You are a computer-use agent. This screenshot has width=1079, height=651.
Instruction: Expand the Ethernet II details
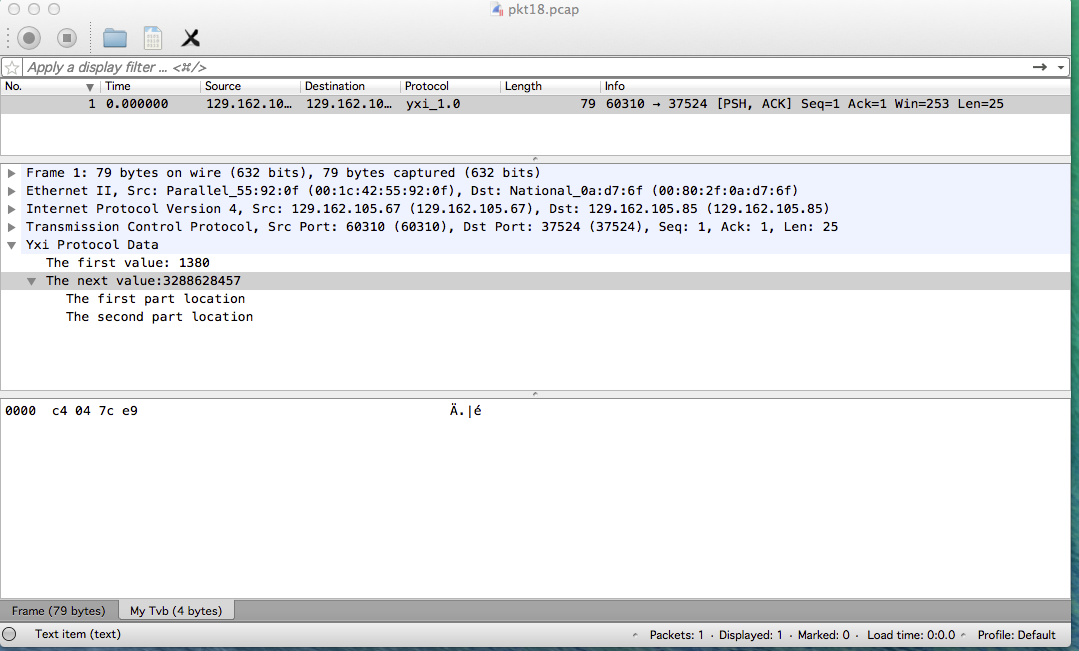(x=12, y=191)
